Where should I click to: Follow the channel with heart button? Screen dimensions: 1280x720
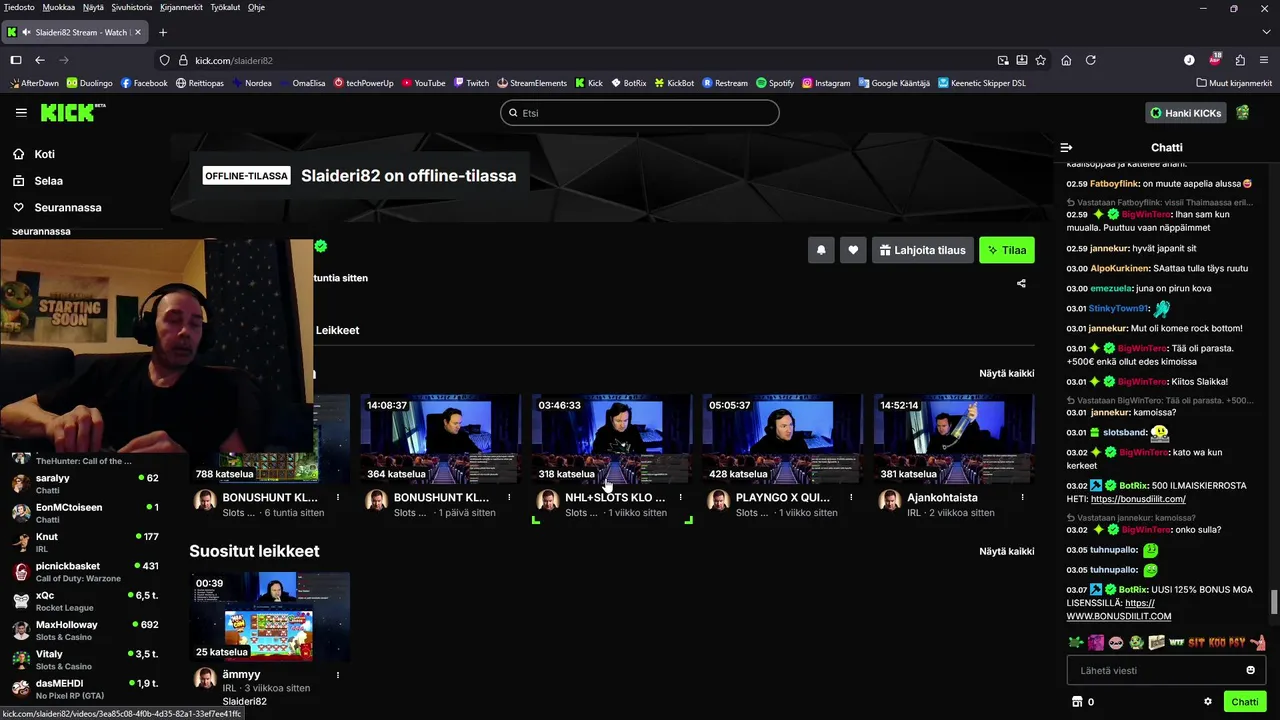pyautogui.click(x=853, y=250)
